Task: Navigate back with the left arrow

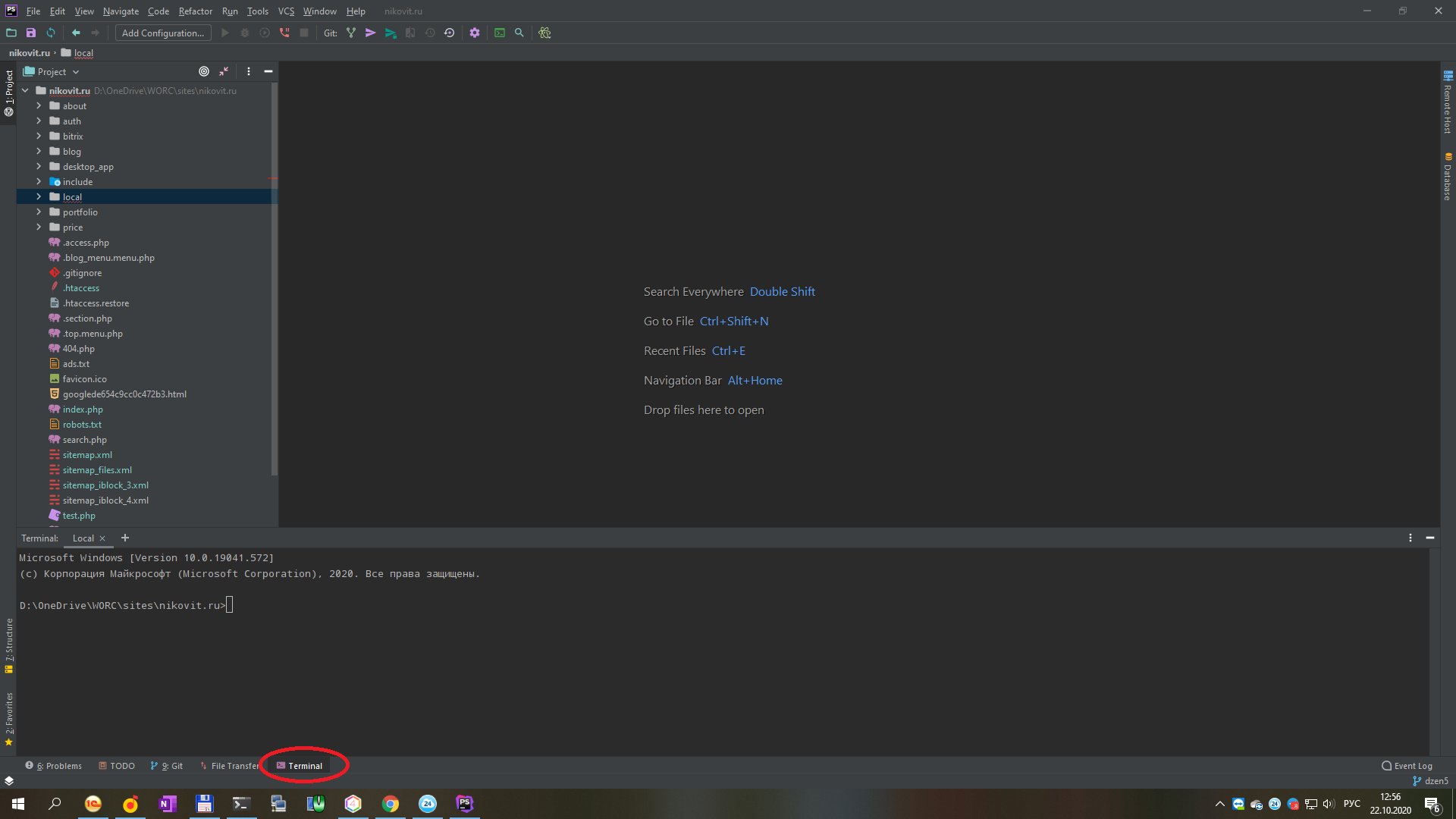Action: 76,33
